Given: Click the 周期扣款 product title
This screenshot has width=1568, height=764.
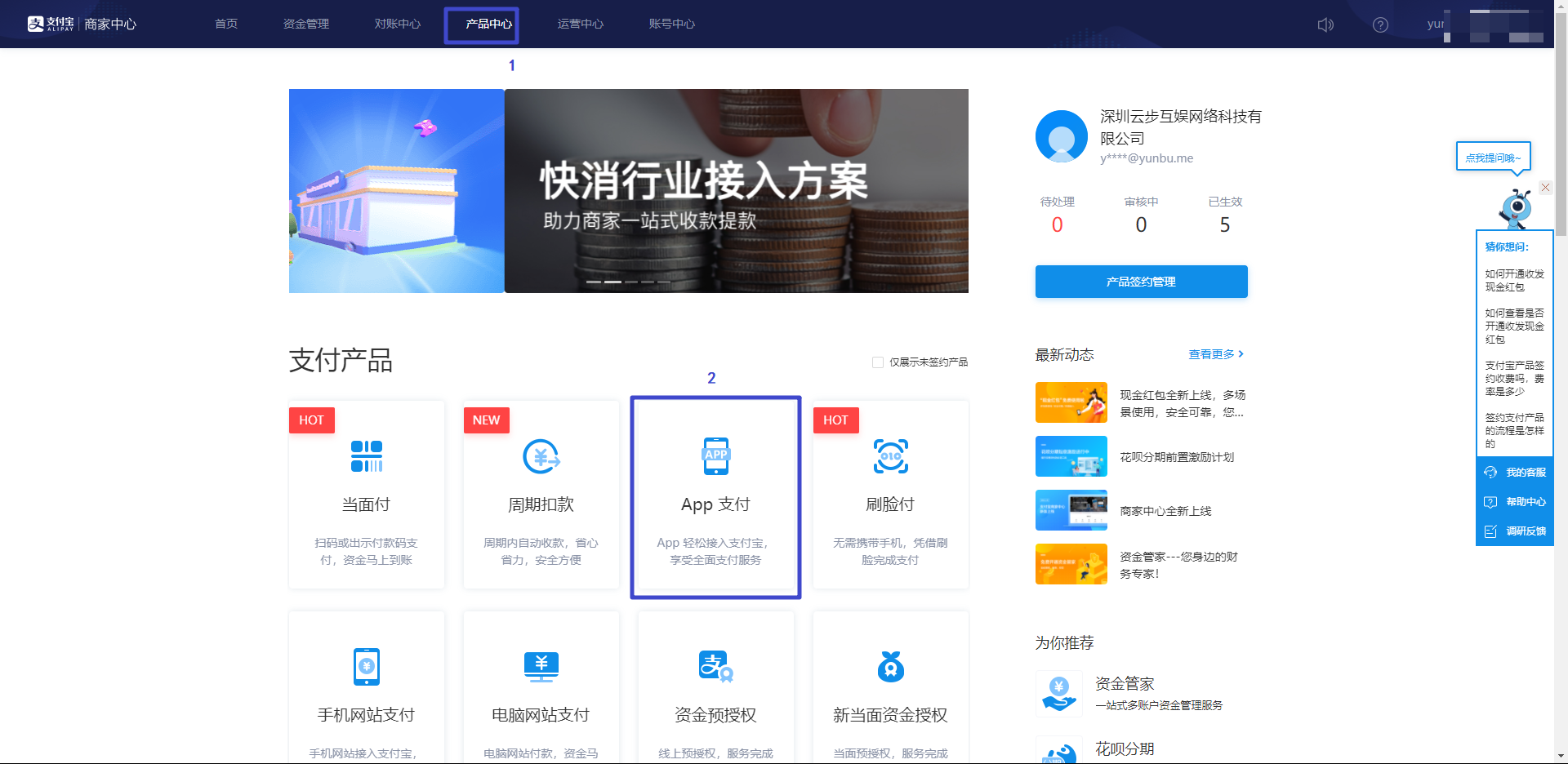Looking at the screenshot, I should pos(541,504).
